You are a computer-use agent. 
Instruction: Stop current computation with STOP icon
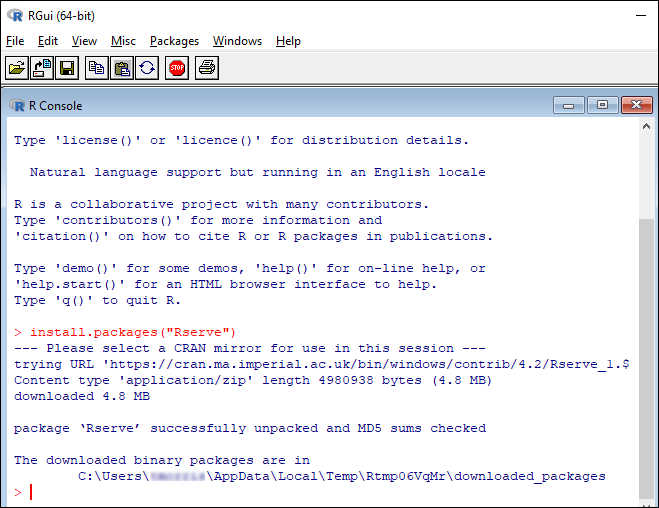(177, 68)
